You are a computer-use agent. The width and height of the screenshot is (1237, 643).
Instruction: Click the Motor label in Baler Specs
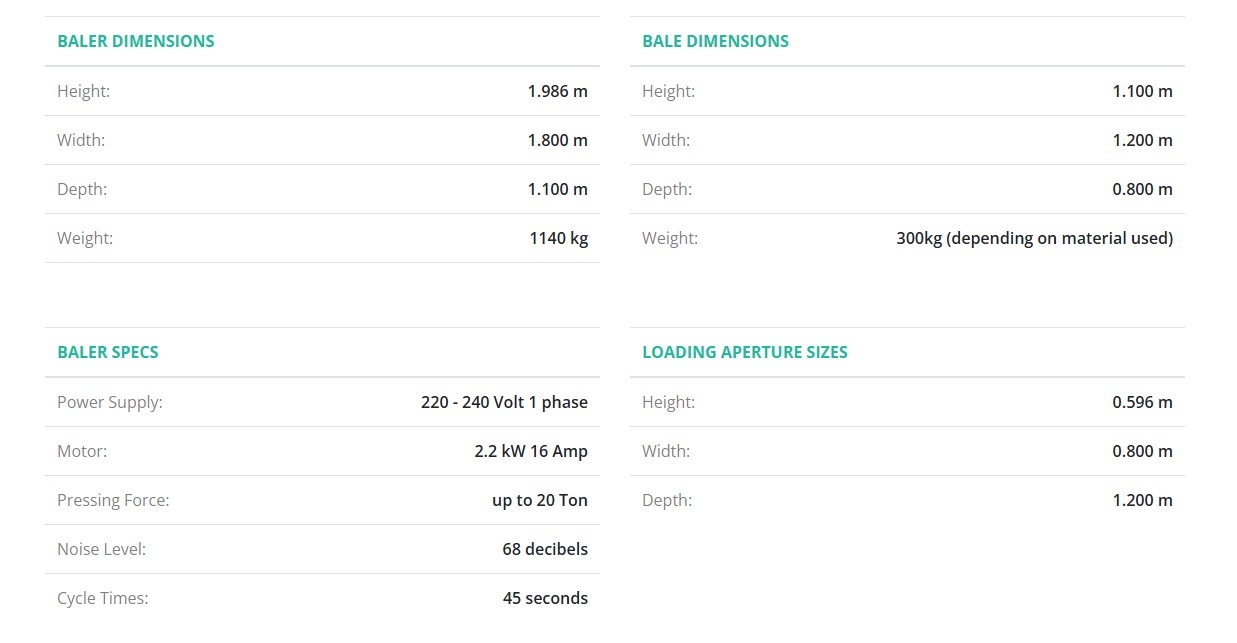82,451
